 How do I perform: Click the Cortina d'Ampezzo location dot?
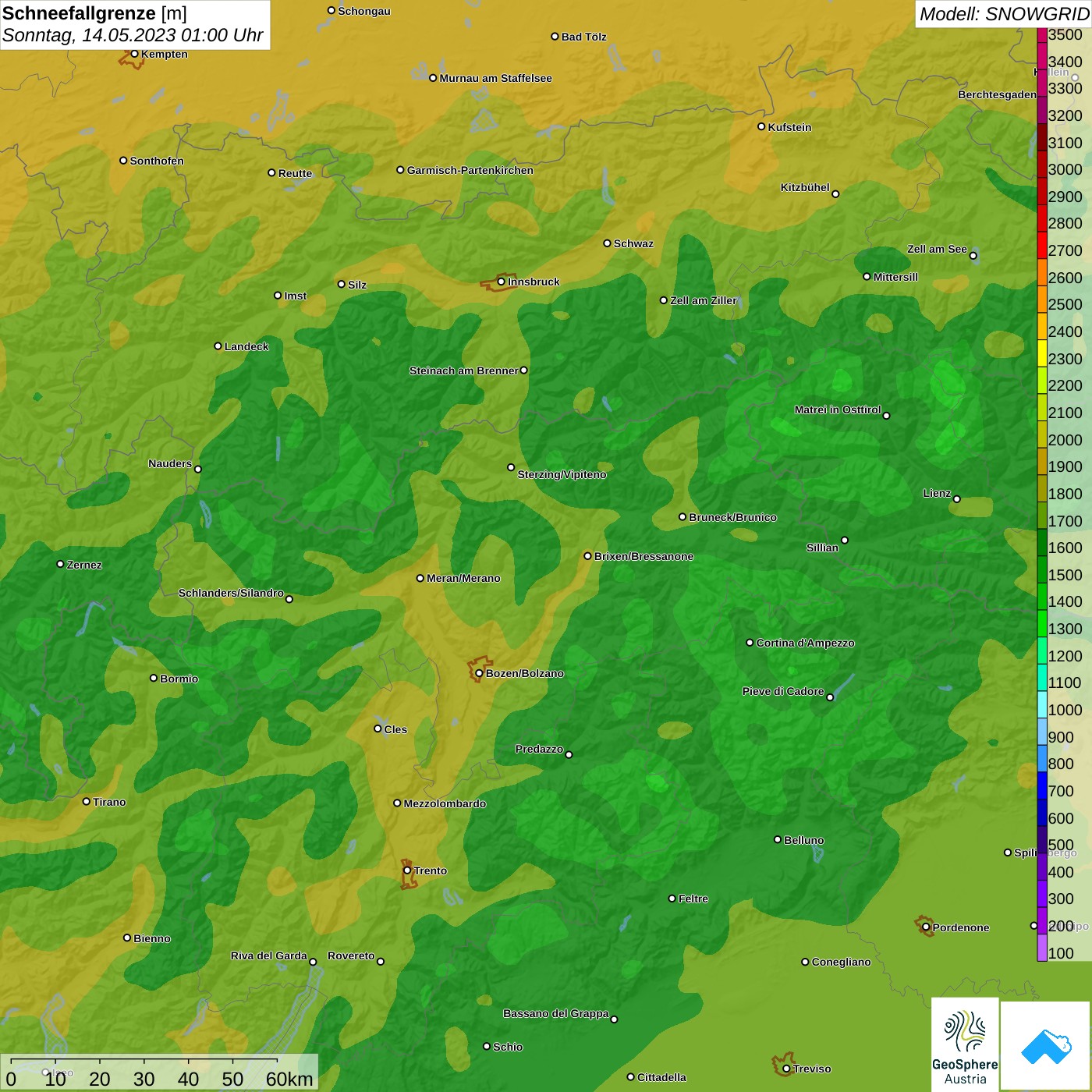click(x=750, y=643)
